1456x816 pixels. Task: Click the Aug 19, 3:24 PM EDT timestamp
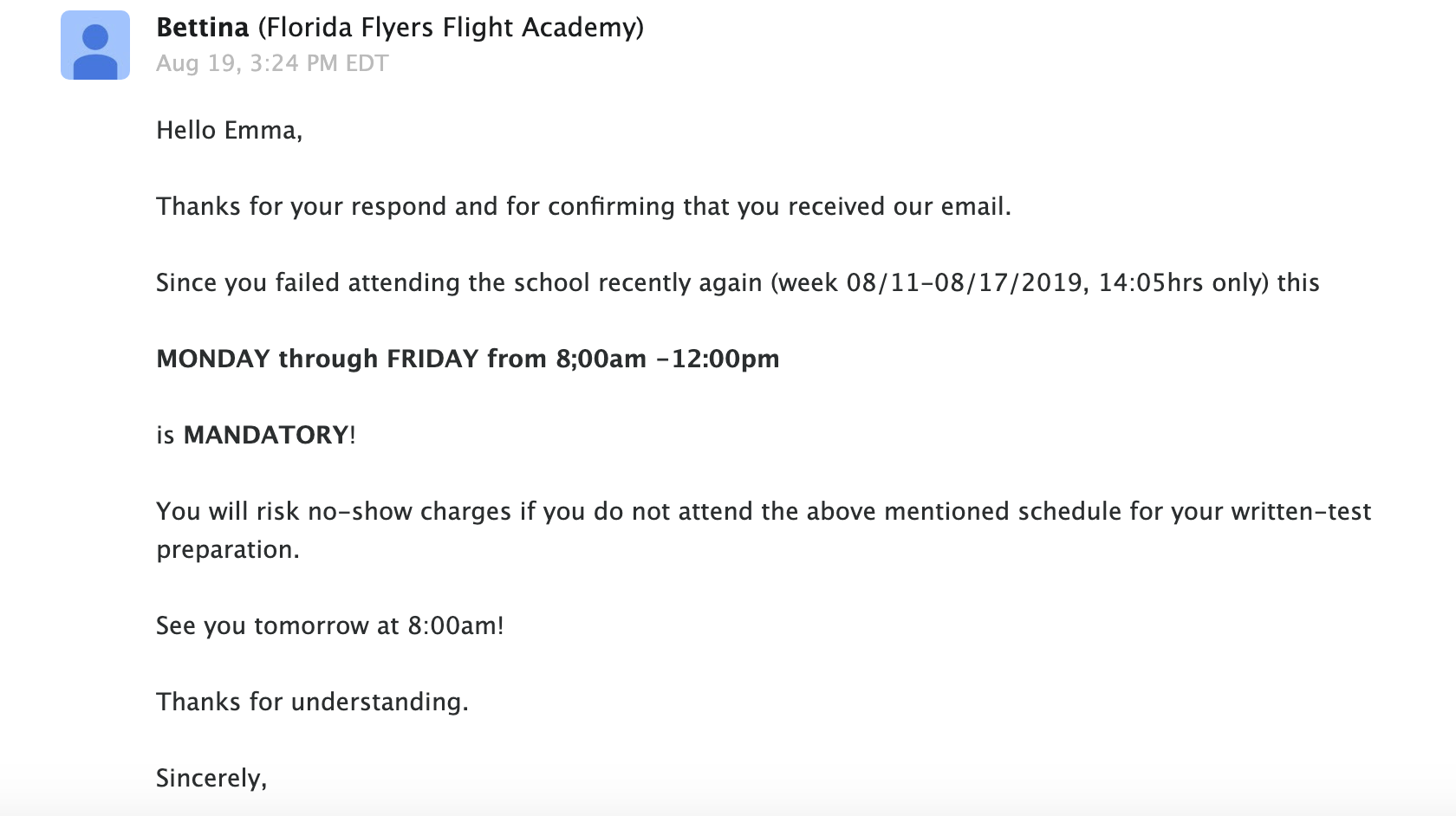click(272, 63)
